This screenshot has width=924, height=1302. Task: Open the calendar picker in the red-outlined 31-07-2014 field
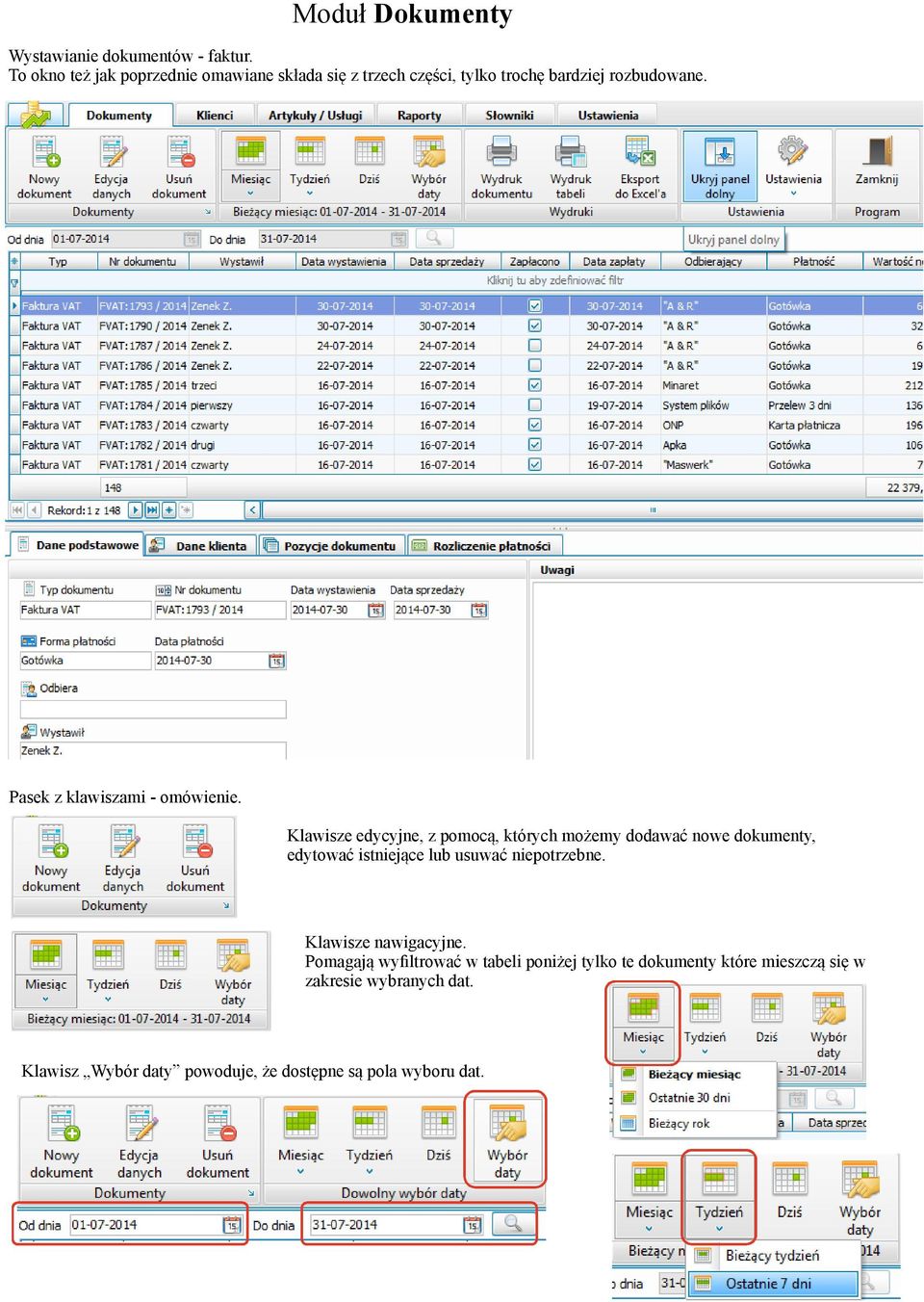pos(472,1225)
